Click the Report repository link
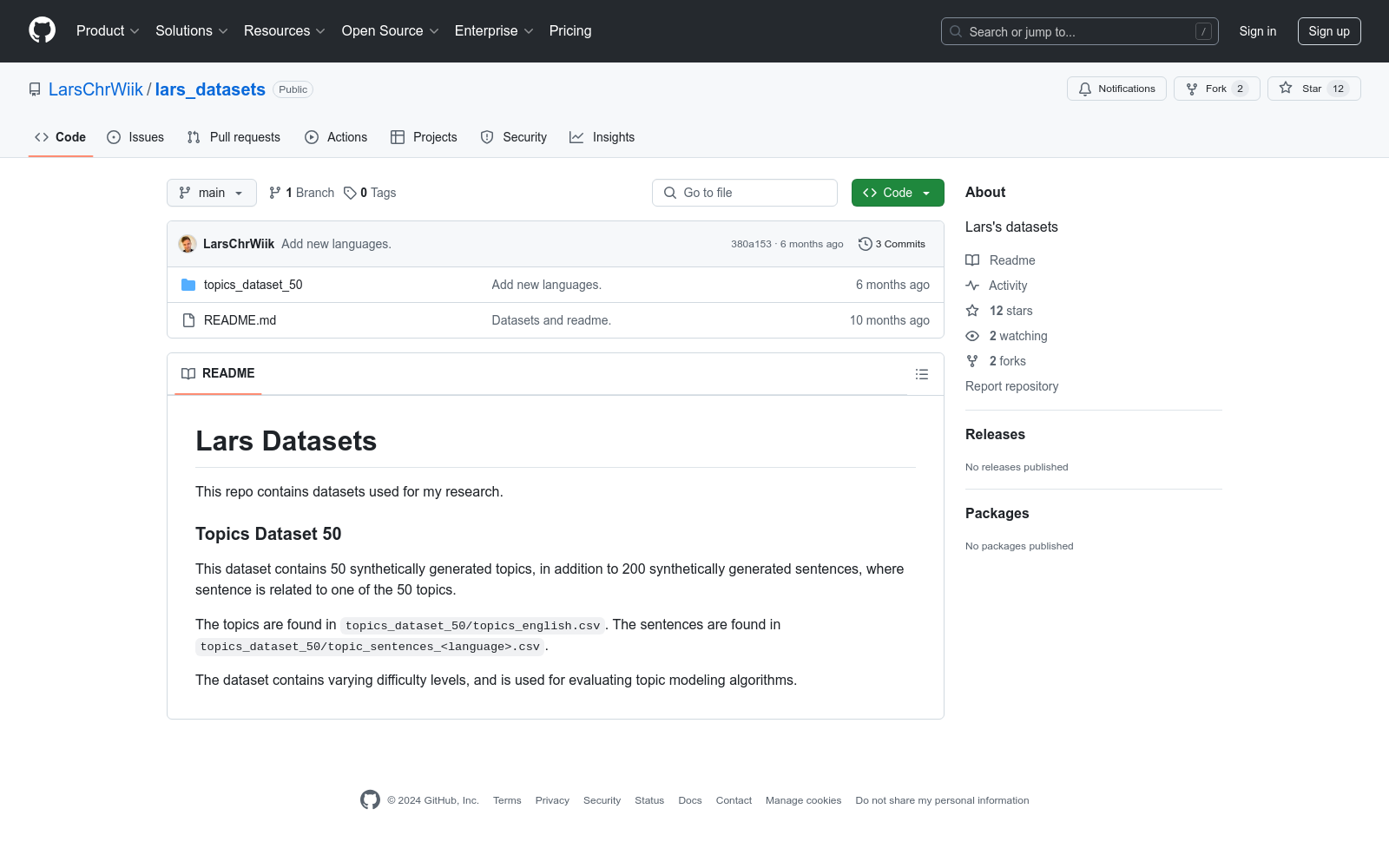The width and height of the screenshot is (1389, 868). [1012, 386]
